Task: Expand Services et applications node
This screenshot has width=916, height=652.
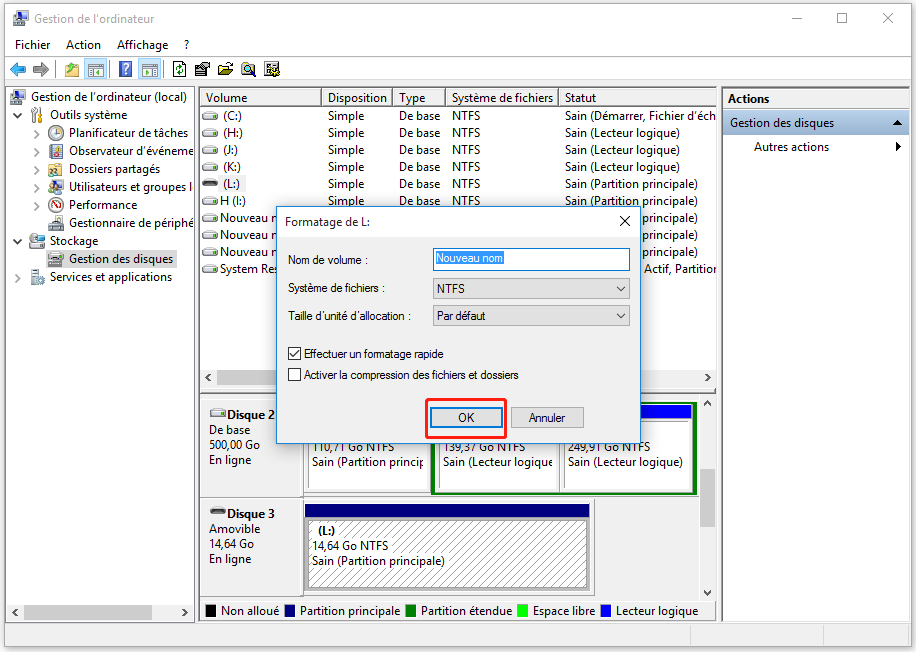Action: (18, 278)
